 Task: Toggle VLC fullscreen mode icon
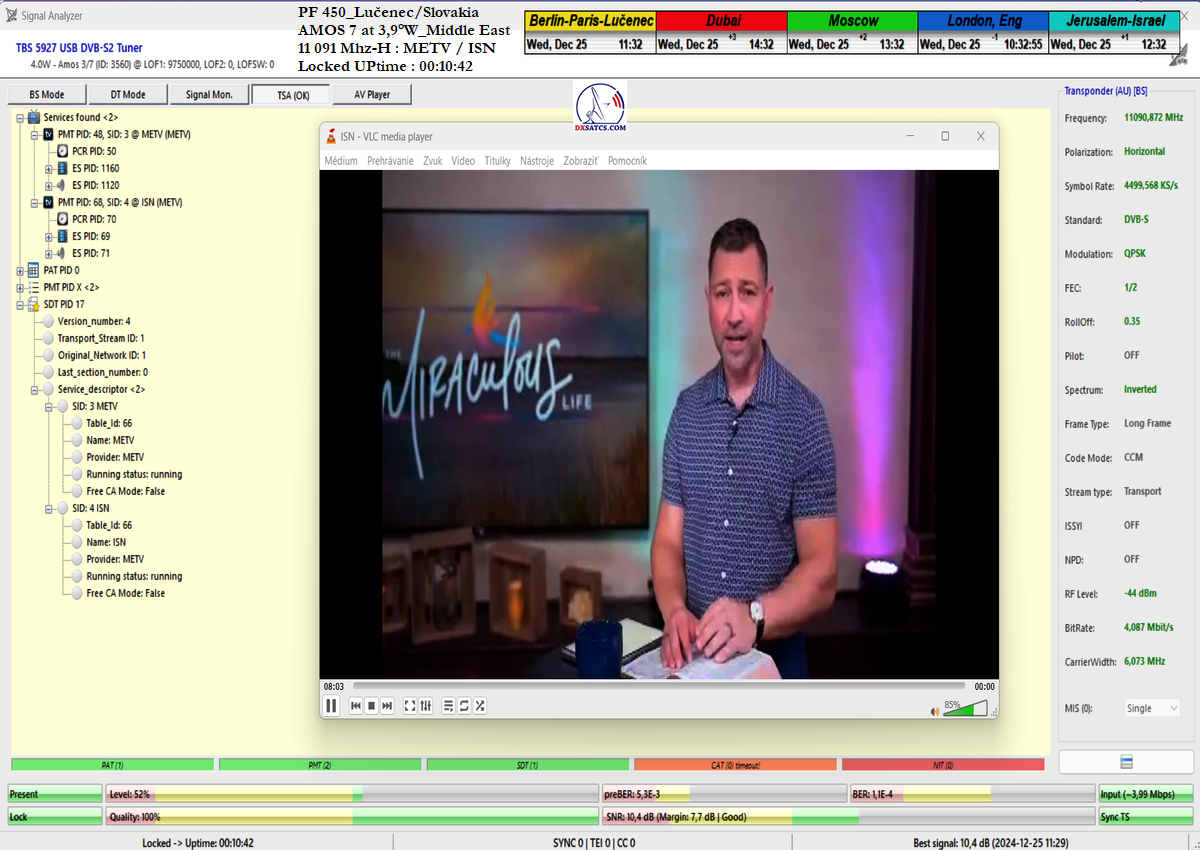(x=410, y=706)
